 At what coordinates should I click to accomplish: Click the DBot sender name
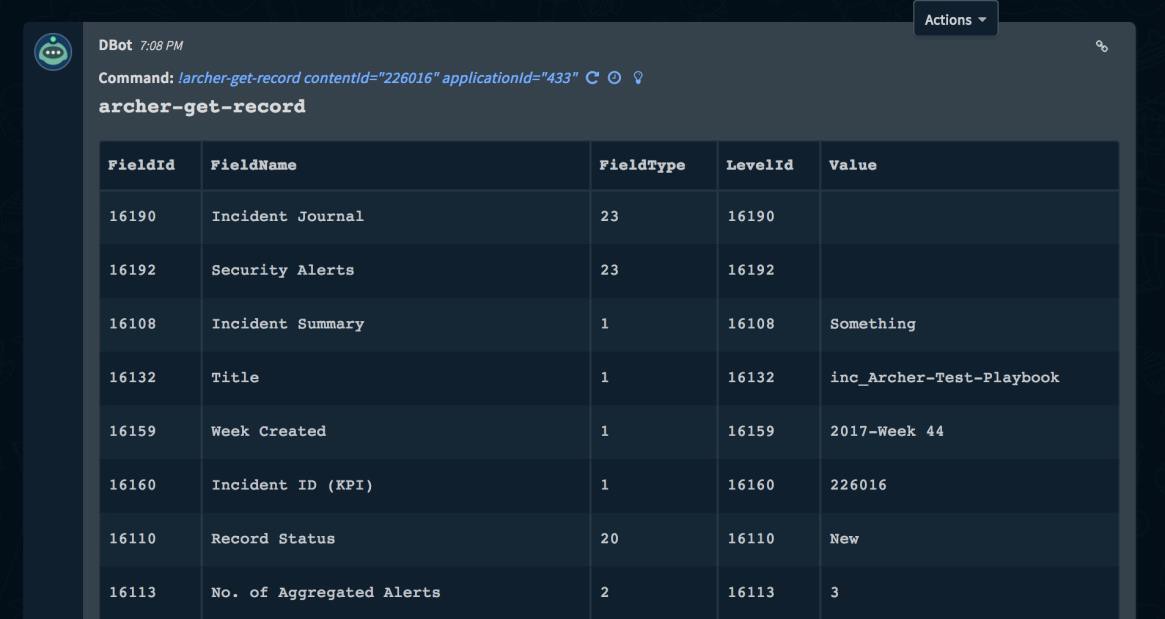click(115, 45)
